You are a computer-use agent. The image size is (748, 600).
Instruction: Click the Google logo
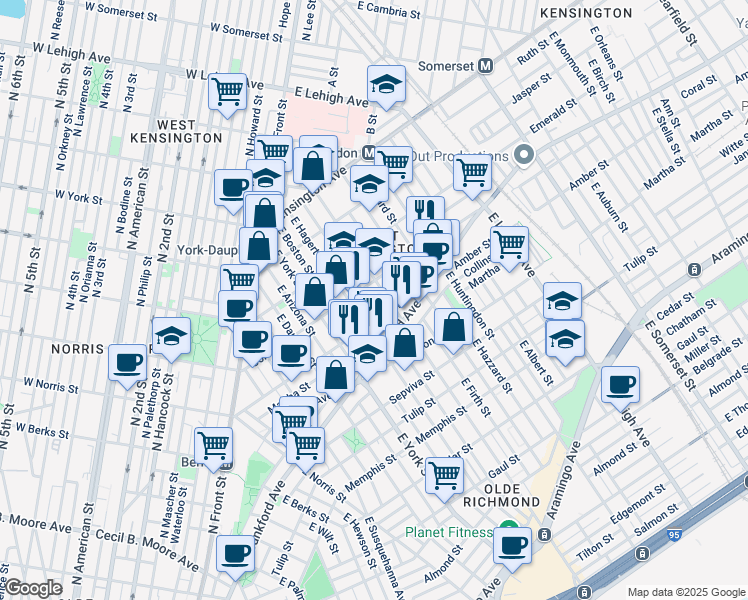(x=33, y=589)
